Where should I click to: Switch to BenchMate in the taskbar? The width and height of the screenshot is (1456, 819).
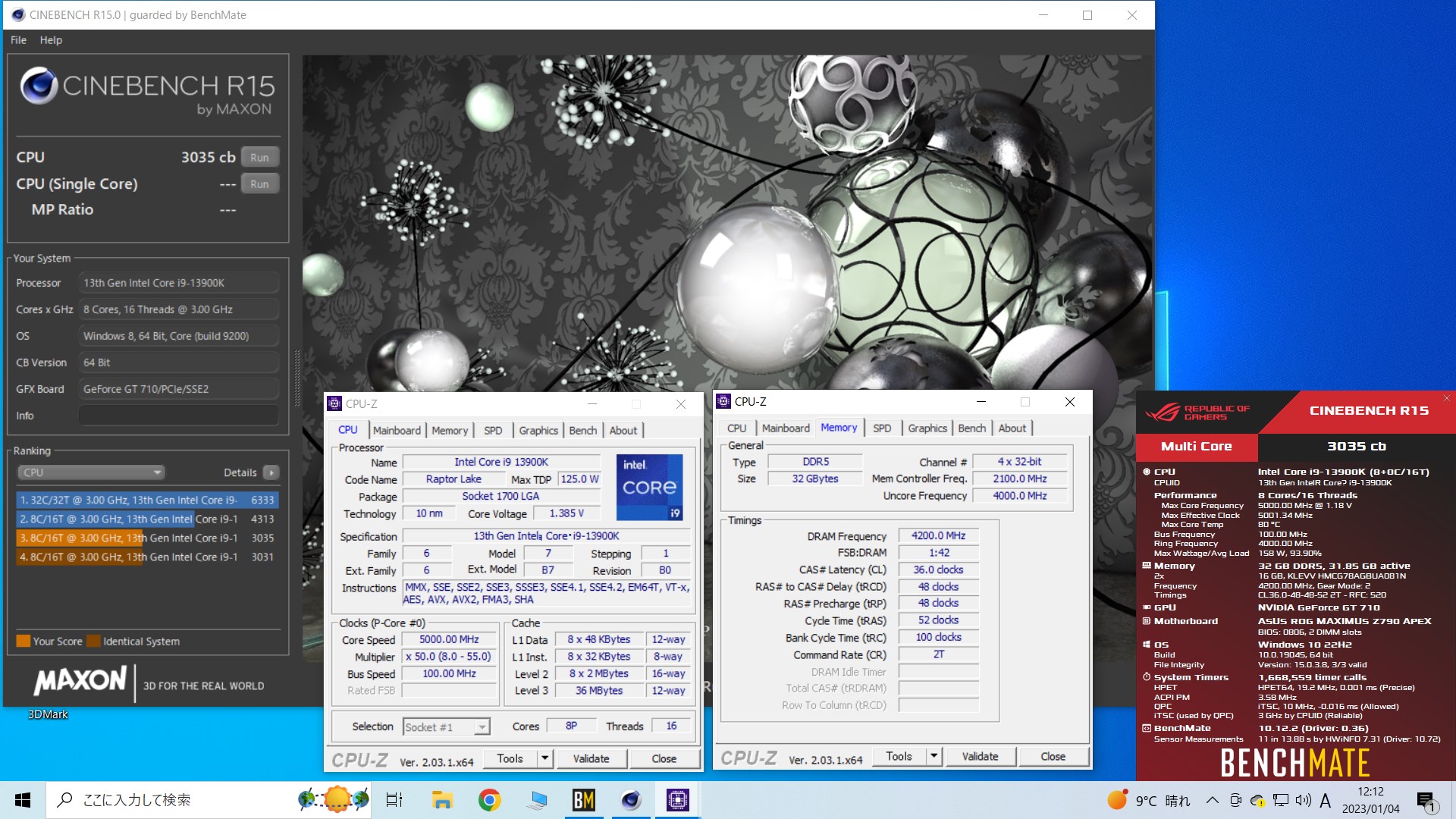(584, 800)
